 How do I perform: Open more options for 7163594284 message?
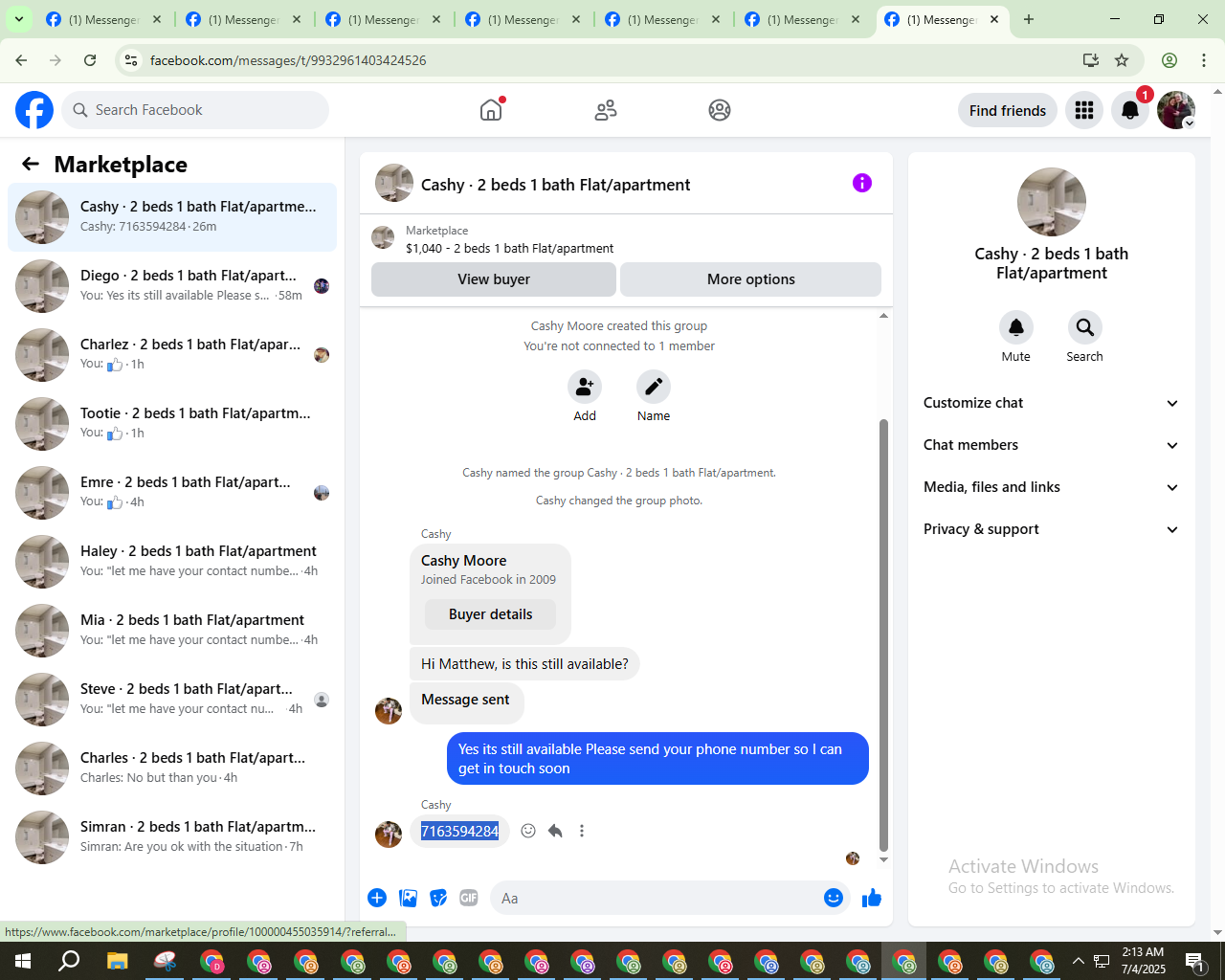[582, 831]
